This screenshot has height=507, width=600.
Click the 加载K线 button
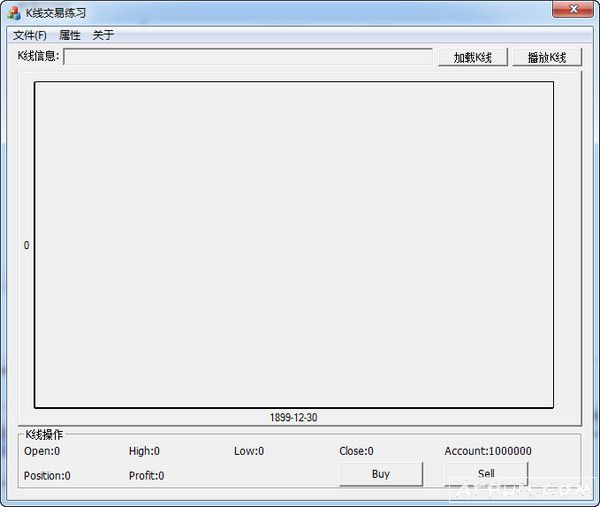pos(473,57)
